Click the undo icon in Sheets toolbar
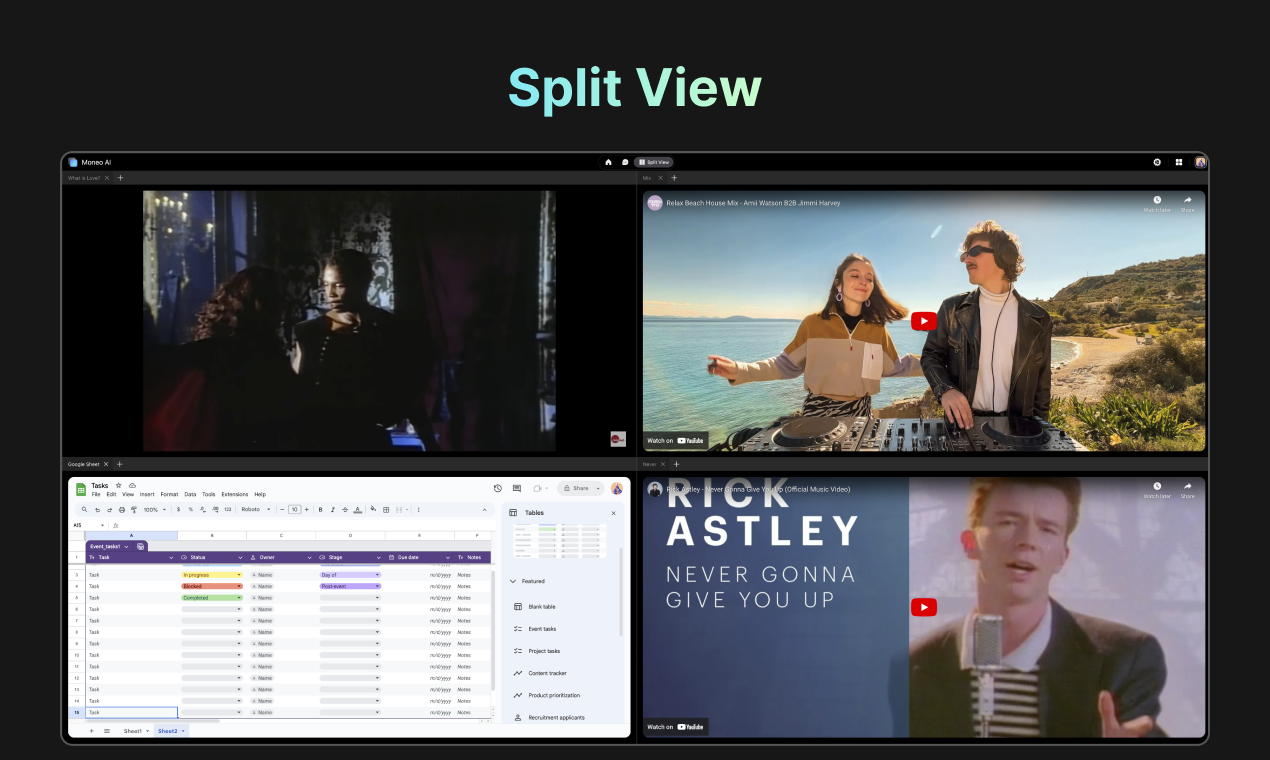The width and height of the screenshot is (1270, 760). pyautogui.click(x=97, y=509)
